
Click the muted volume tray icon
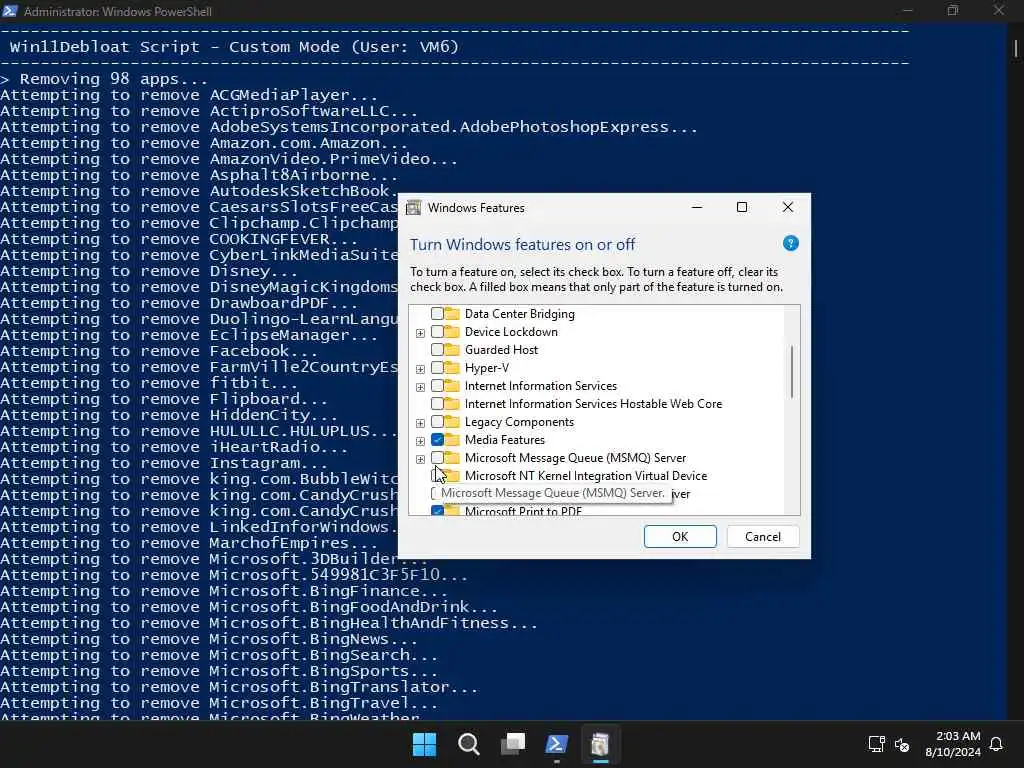pyautogui.click(x=902, y=744)
